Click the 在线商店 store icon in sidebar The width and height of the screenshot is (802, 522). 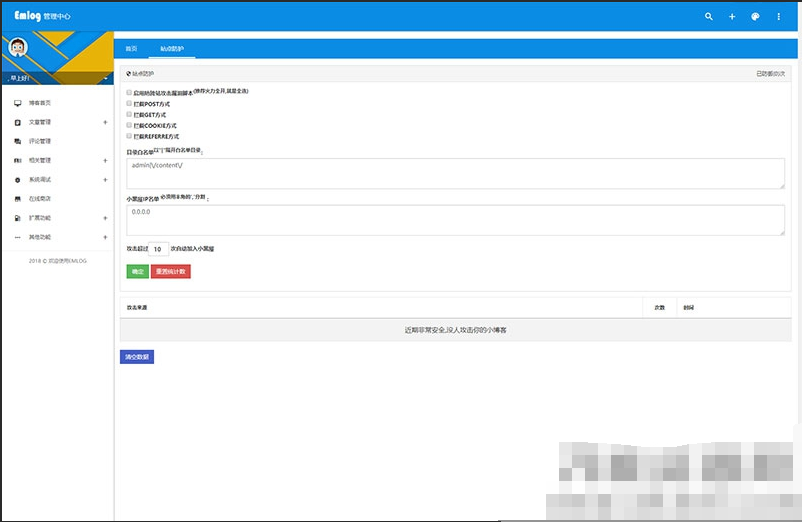click(17, 199)
